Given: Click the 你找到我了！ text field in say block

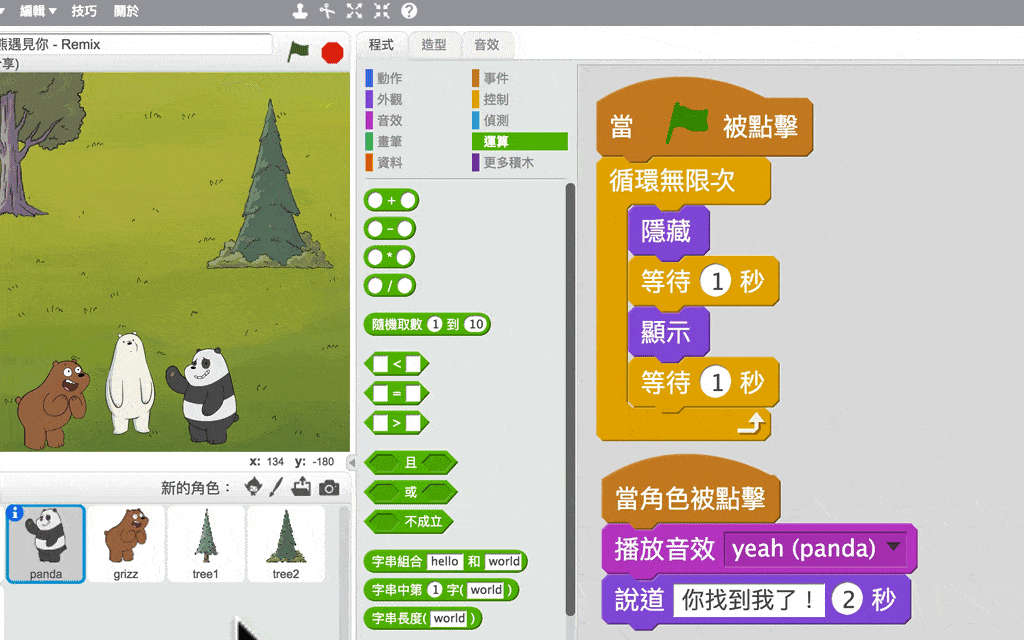Looking at the screenshot, I should click(749, 600).
